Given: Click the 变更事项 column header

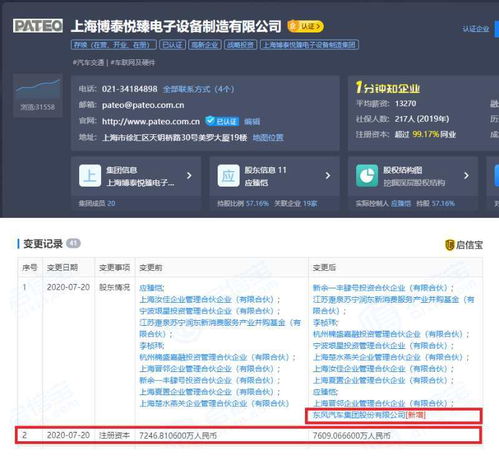Looking at the screenshot, I should 114,267.
